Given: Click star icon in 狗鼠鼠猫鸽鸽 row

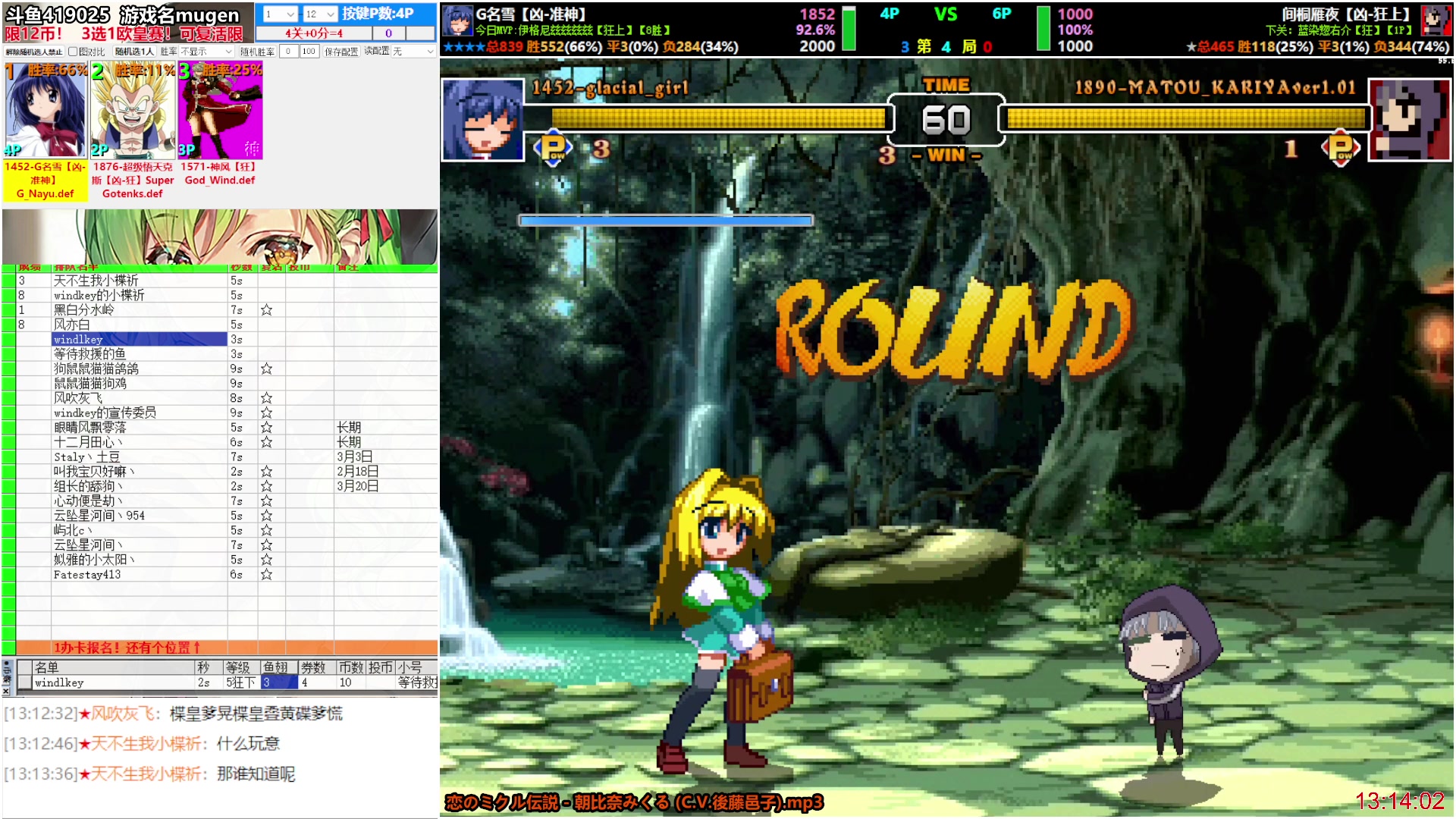Looking at the screenshot, I should pos(266,369).
